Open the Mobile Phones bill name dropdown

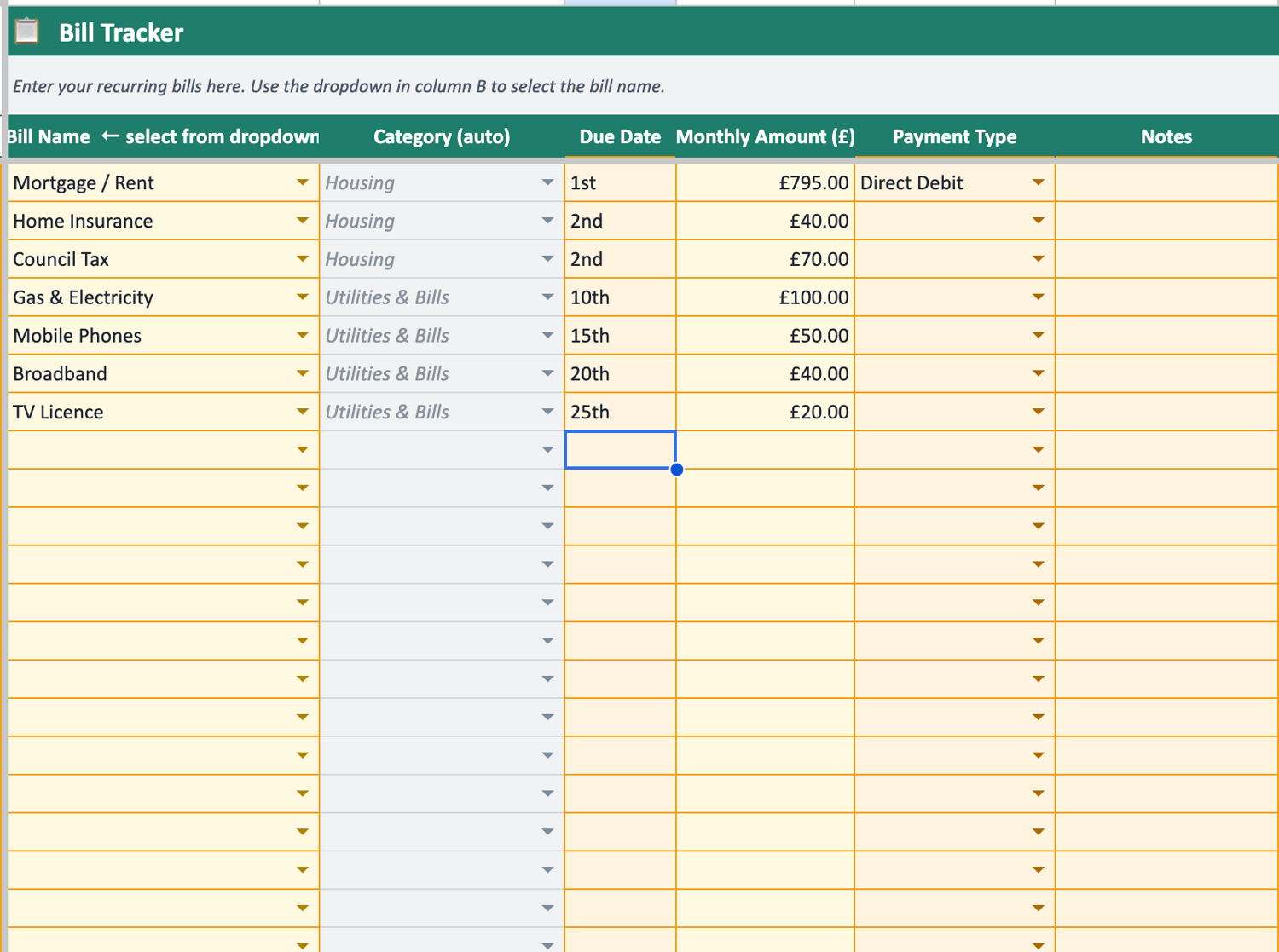[x=302, y=335]
